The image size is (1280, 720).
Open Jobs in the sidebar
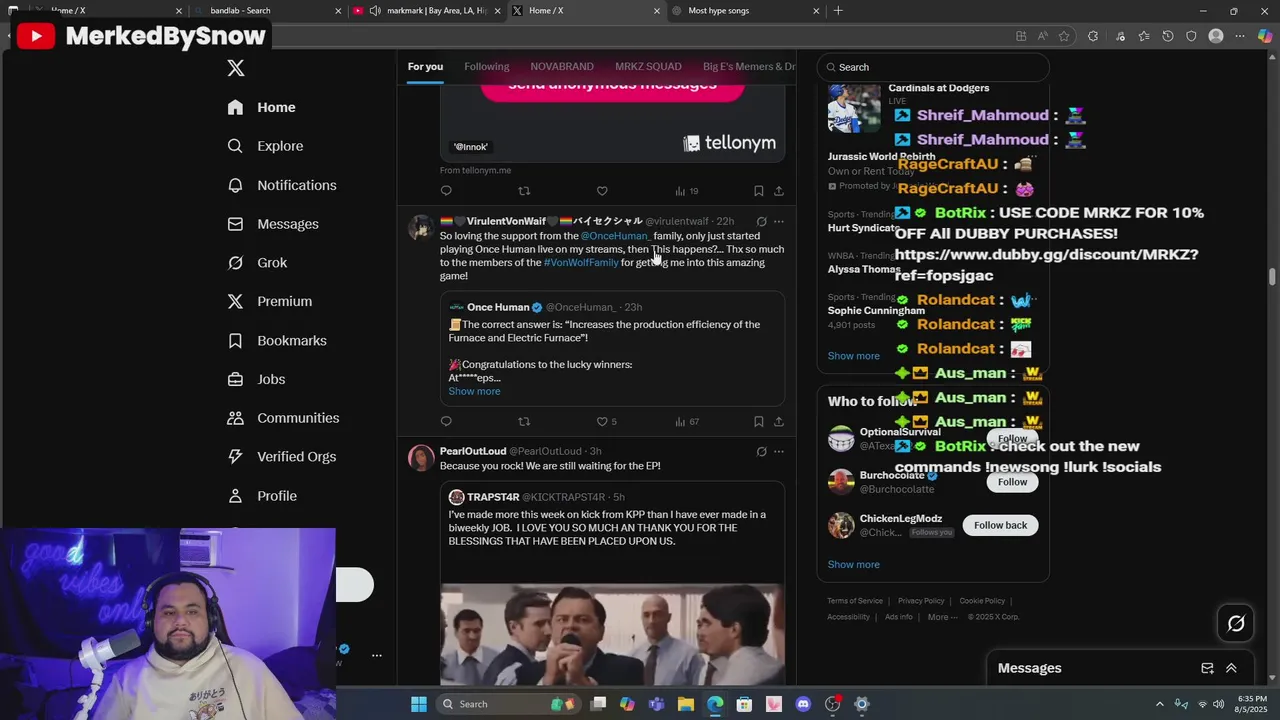click(256, 379)
